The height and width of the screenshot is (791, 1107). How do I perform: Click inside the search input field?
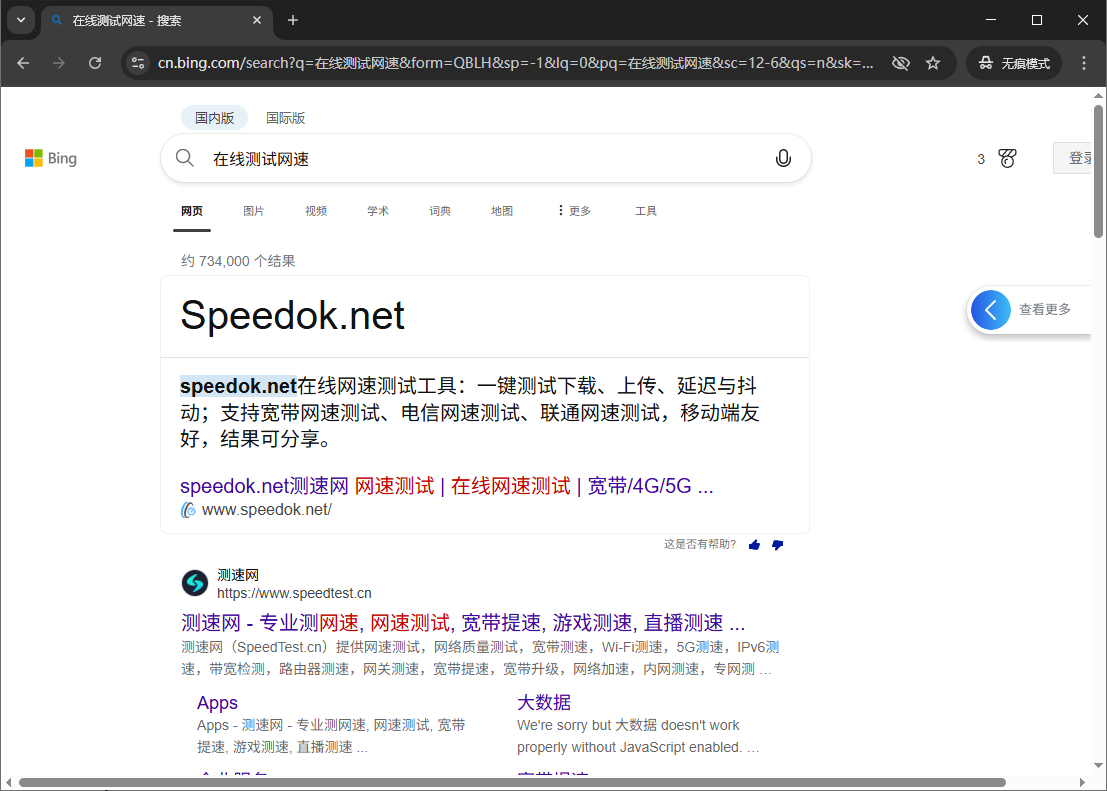450,157
